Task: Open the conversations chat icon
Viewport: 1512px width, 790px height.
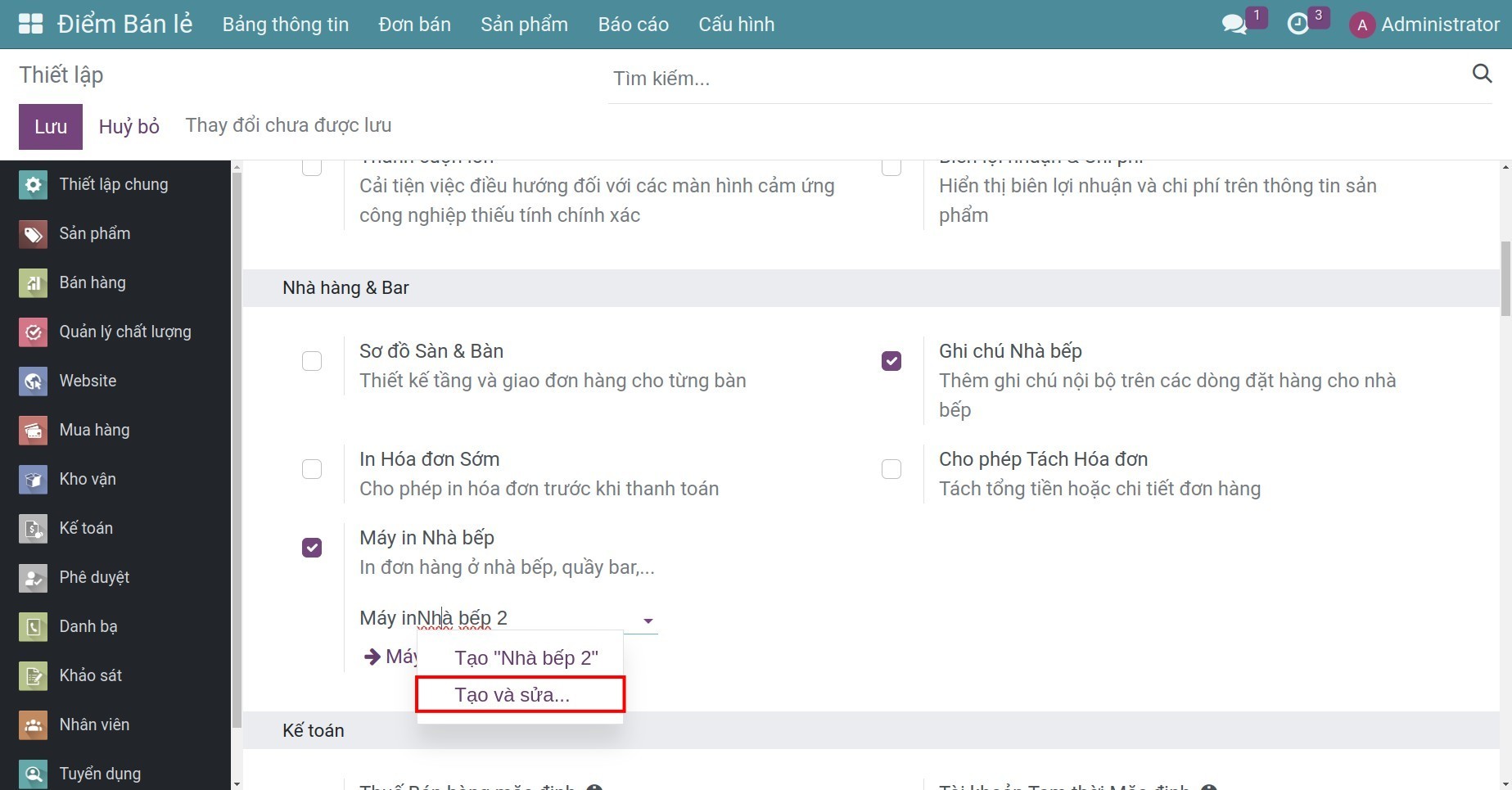Action: [1234, 25]
